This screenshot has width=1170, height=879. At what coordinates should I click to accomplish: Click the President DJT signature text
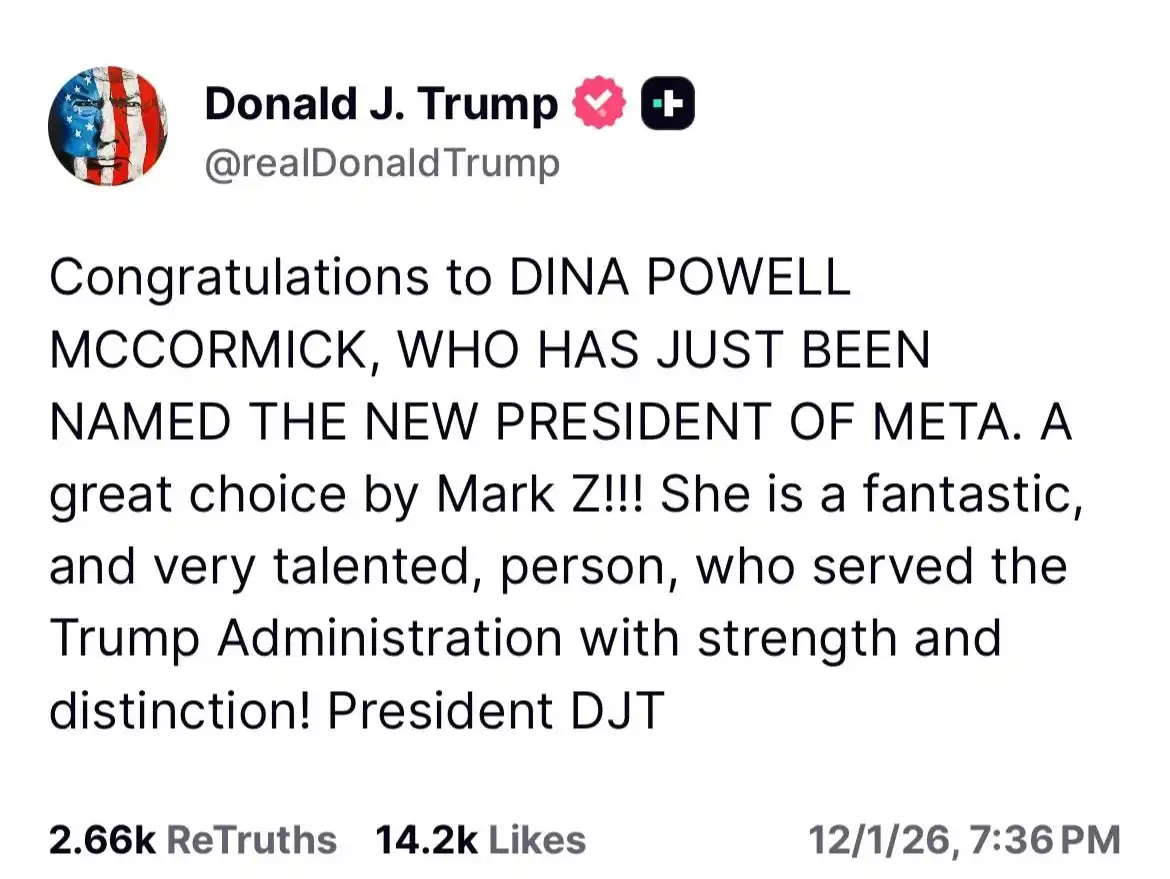[x=496, y=710]
